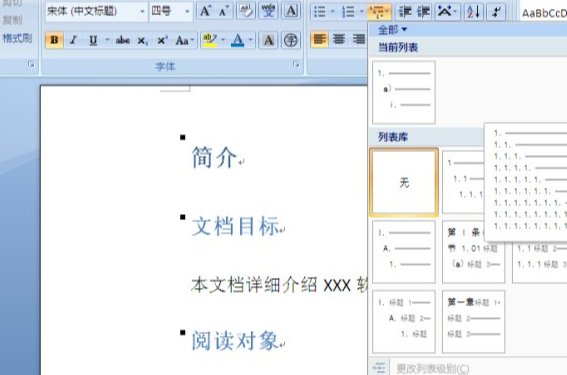The image size is (567, 375).
Task: Click the multilevel list button
Action: [379, 12]
